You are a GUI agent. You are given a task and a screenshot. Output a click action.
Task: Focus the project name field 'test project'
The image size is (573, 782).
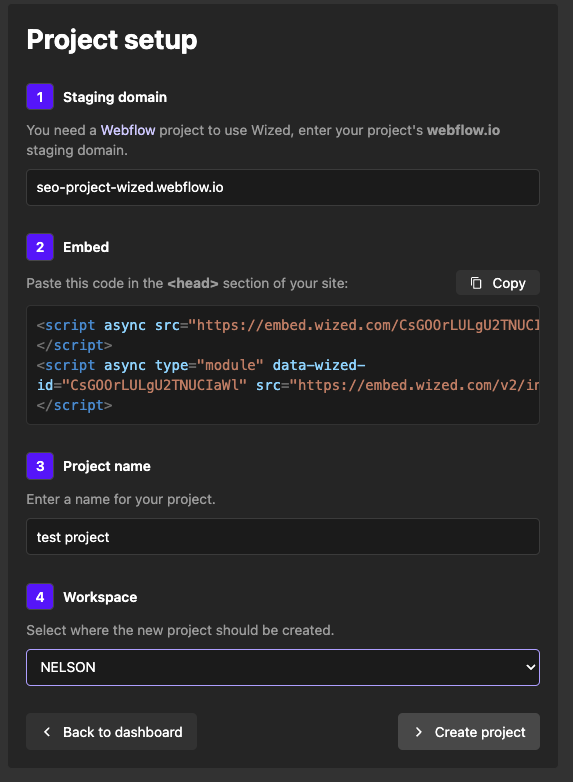tap(283, 537)
